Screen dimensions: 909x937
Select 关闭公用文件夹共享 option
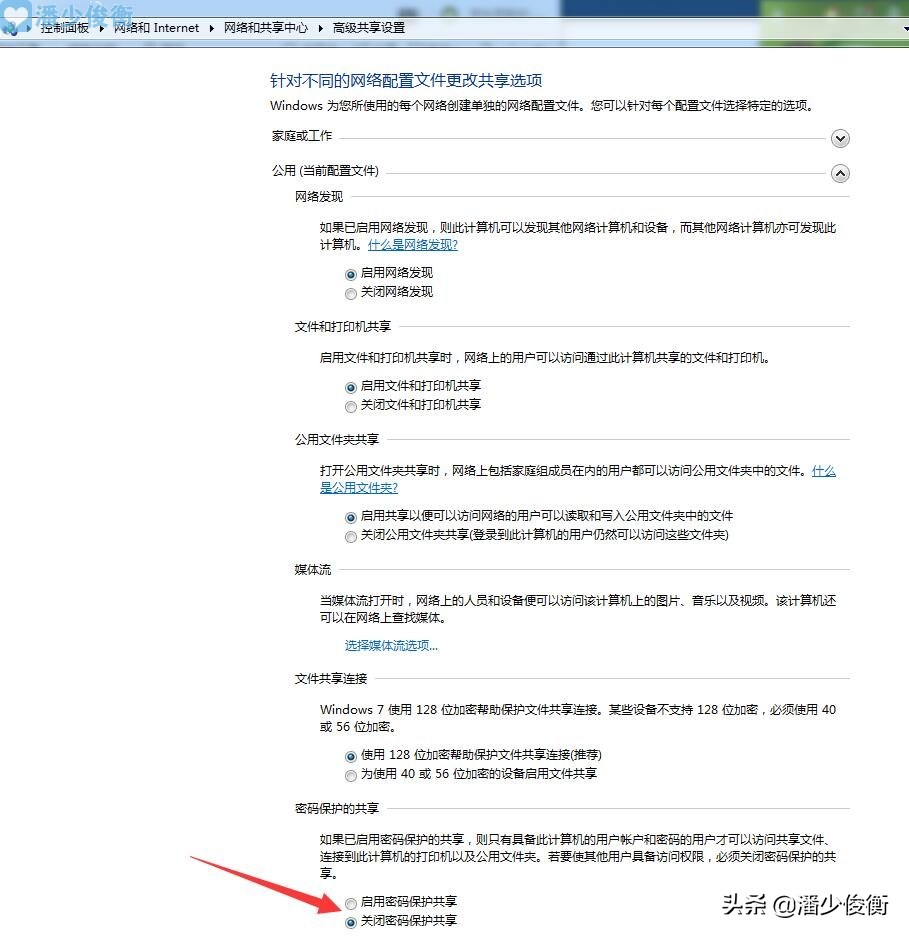350,537
